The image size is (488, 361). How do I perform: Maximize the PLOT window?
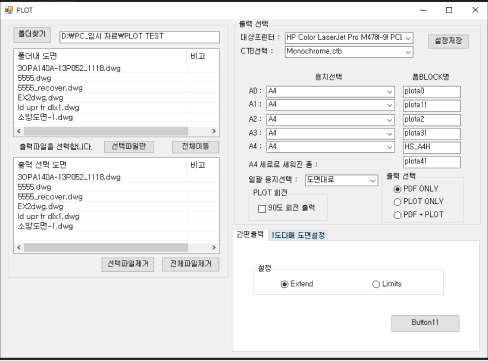(x=449, y=10)
